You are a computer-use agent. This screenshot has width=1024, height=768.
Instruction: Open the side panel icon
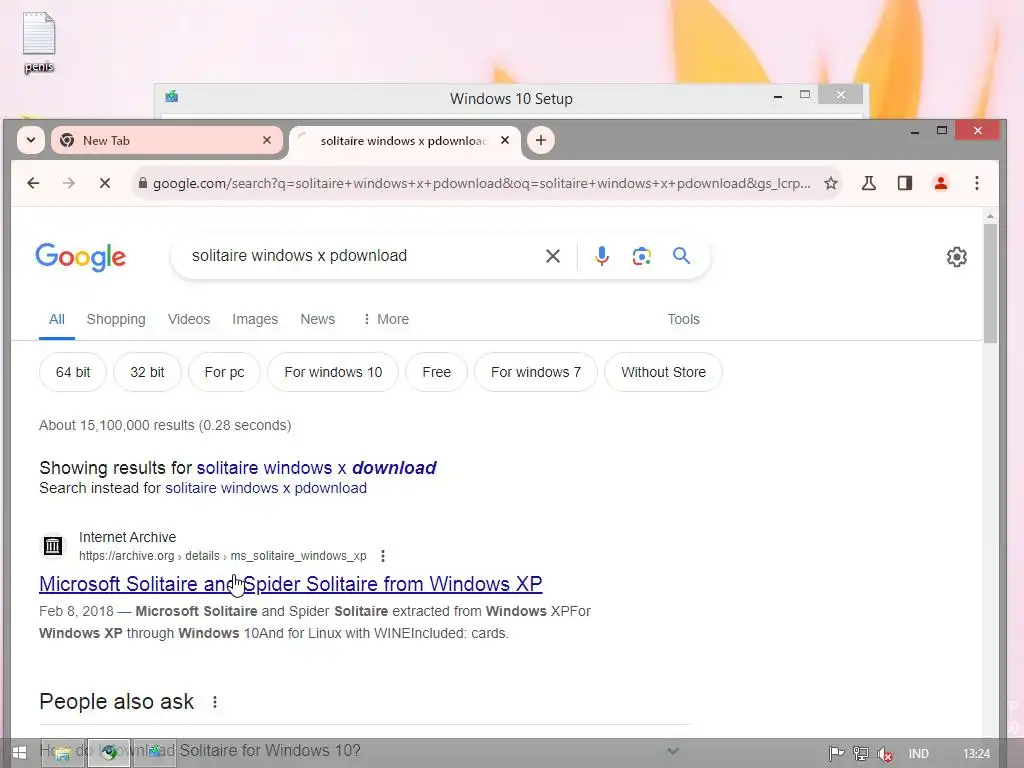904,184
